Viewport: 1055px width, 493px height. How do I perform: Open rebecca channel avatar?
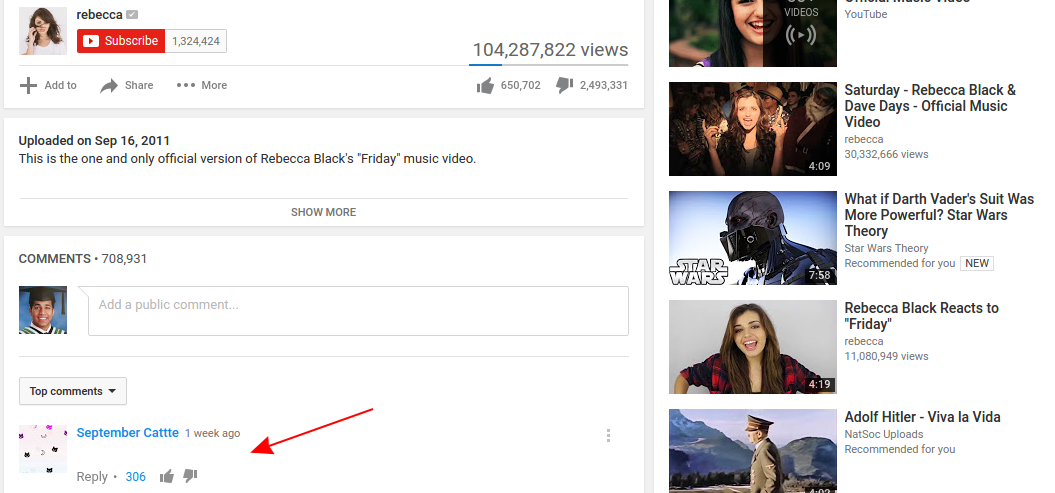tap(43, 30)
